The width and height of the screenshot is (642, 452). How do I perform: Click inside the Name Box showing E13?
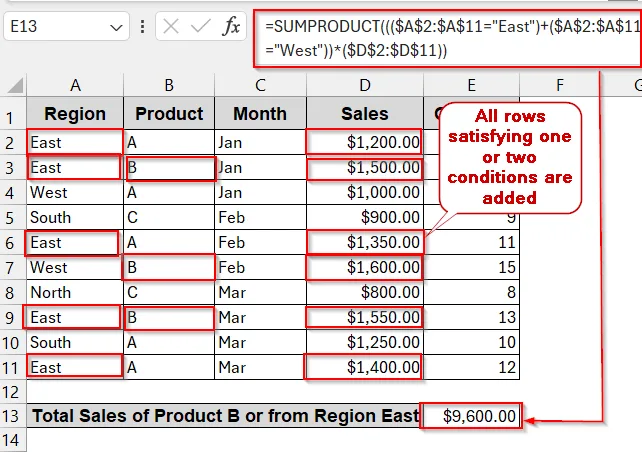click(55, 27)
